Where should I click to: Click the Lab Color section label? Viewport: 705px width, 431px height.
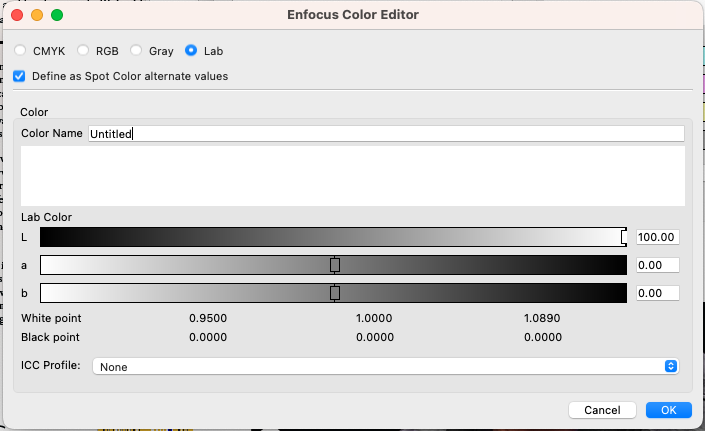[x=46, y=217]
